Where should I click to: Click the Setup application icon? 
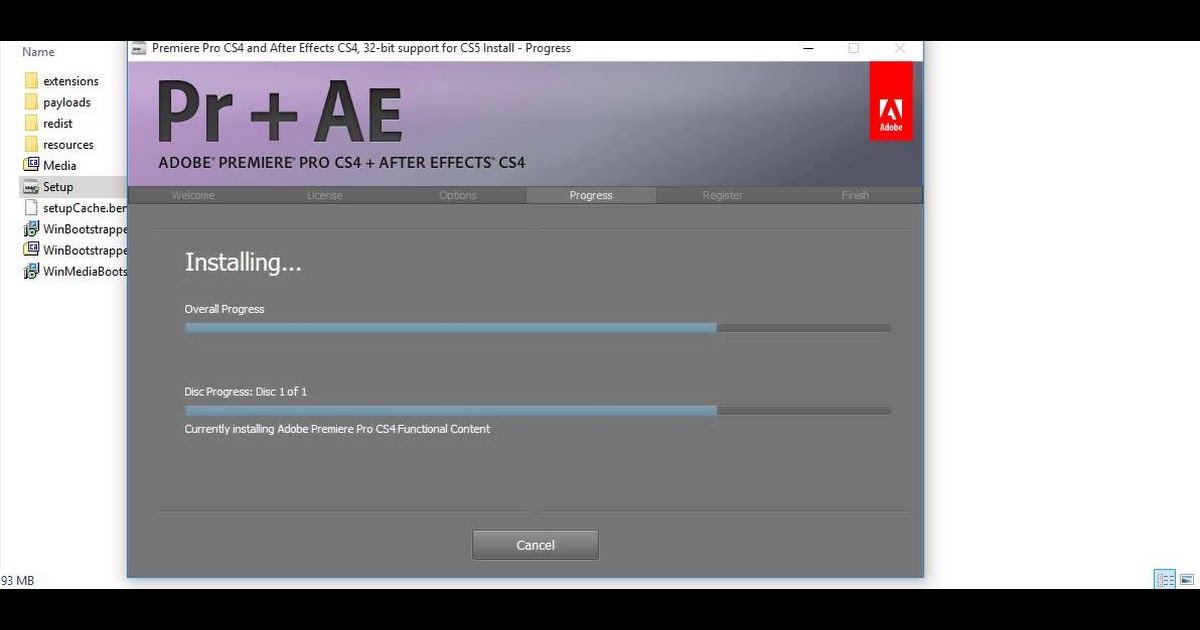(31, 187)
